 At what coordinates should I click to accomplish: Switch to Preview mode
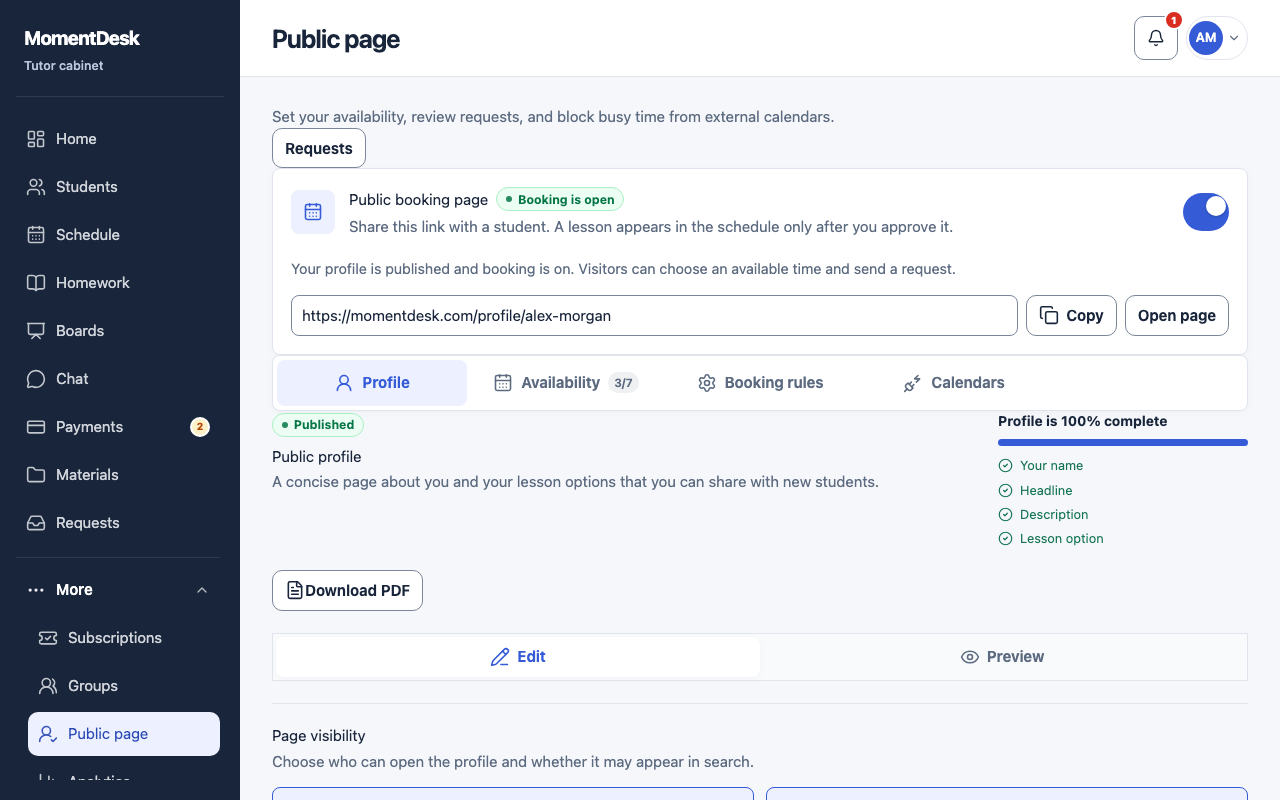click(1002, 657)
